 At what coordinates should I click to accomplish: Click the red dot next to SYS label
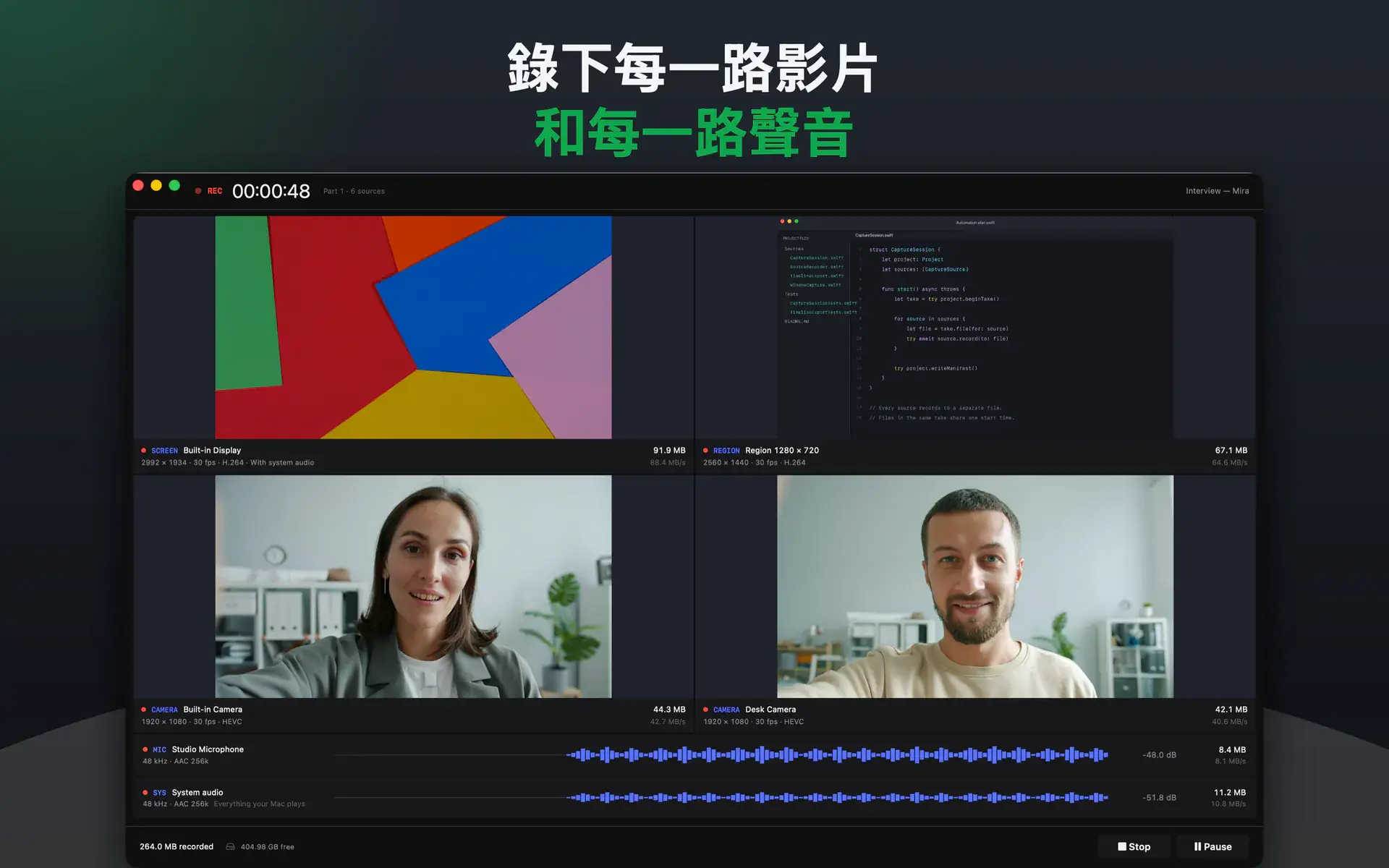pos(145,792)
